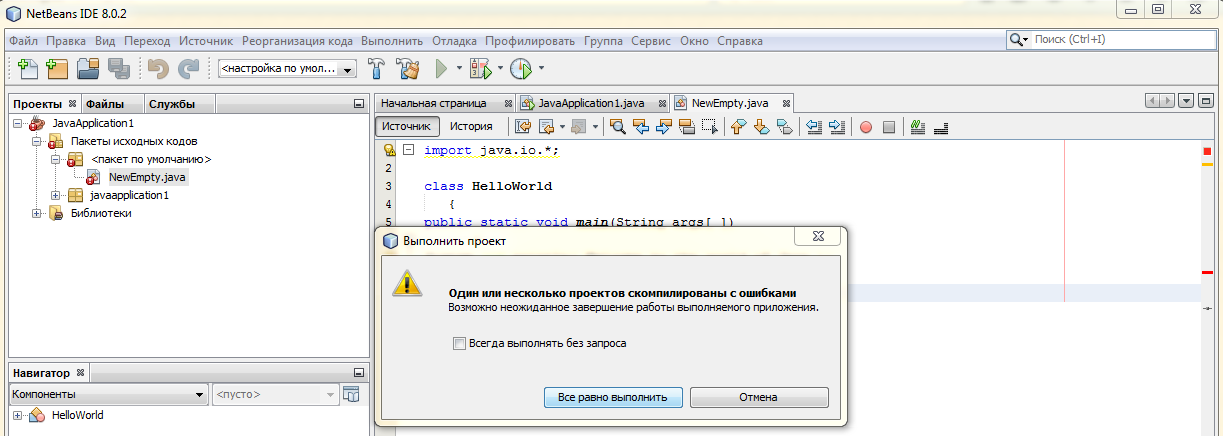Viewport: 1223px width, 436px height.
Task: Switch editor to История view
Action: [471, 127]
